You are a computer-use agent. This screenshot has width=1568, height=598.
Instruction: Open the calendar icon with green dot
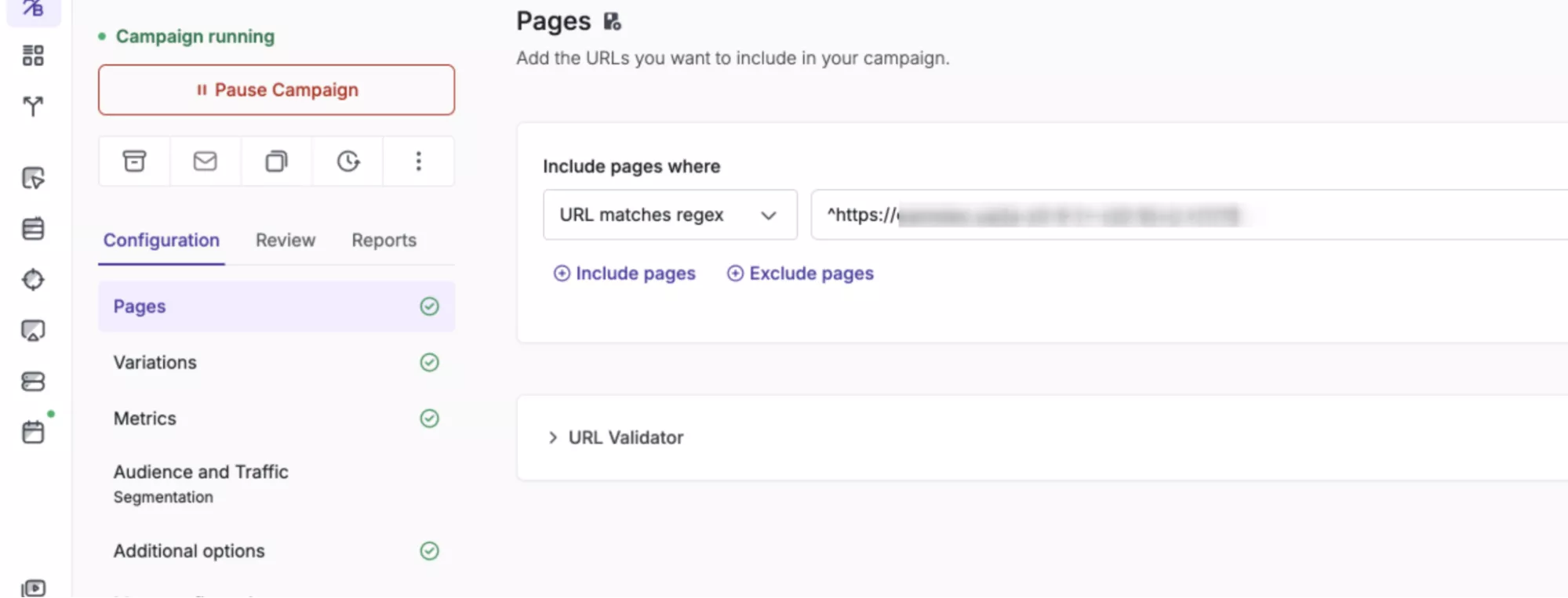pyautogui.click(x=33, y=432)
